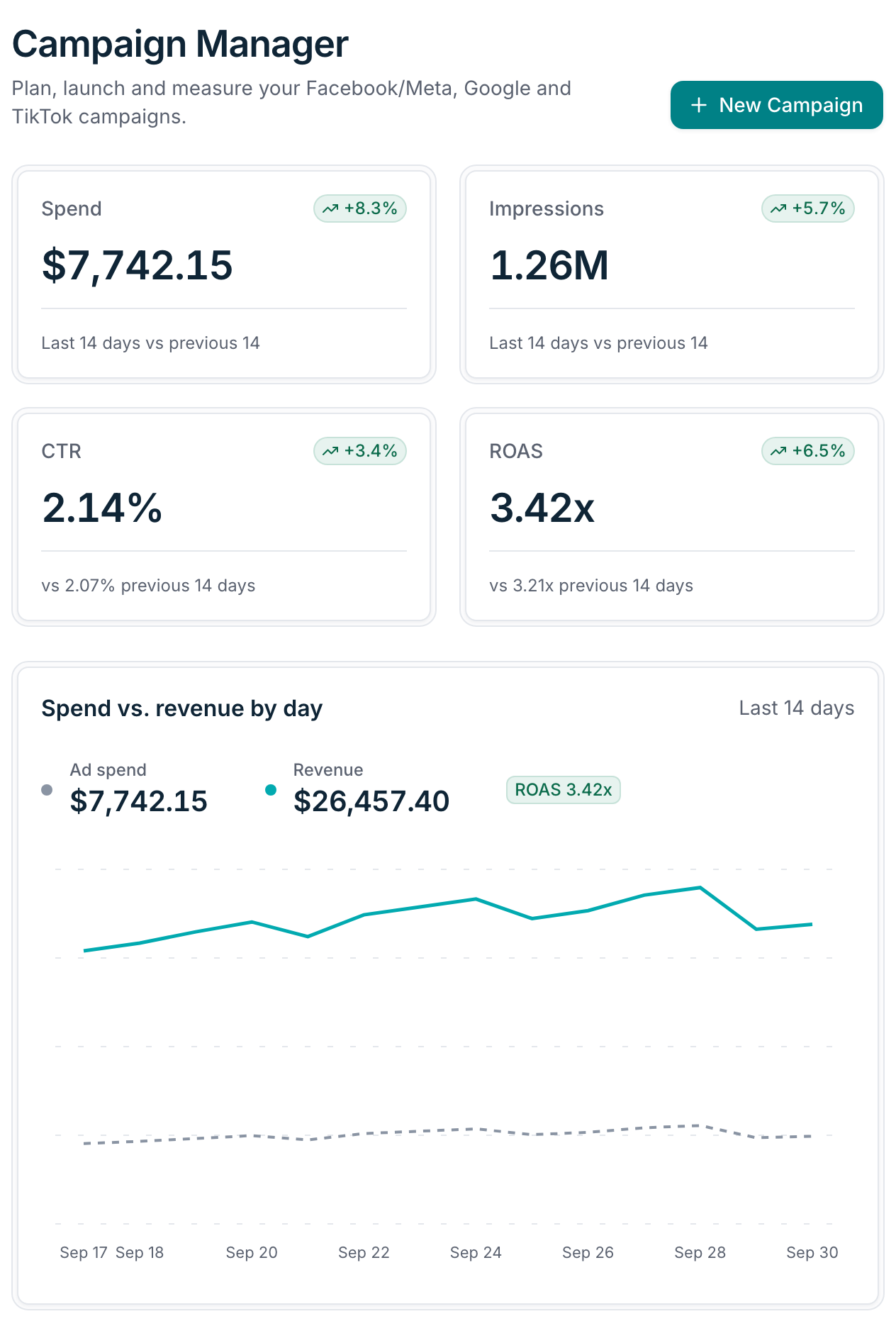Click the Ad spend total $7,742.15 in chart
Screen dimensions: 896x1326
[x=139, y=801]
